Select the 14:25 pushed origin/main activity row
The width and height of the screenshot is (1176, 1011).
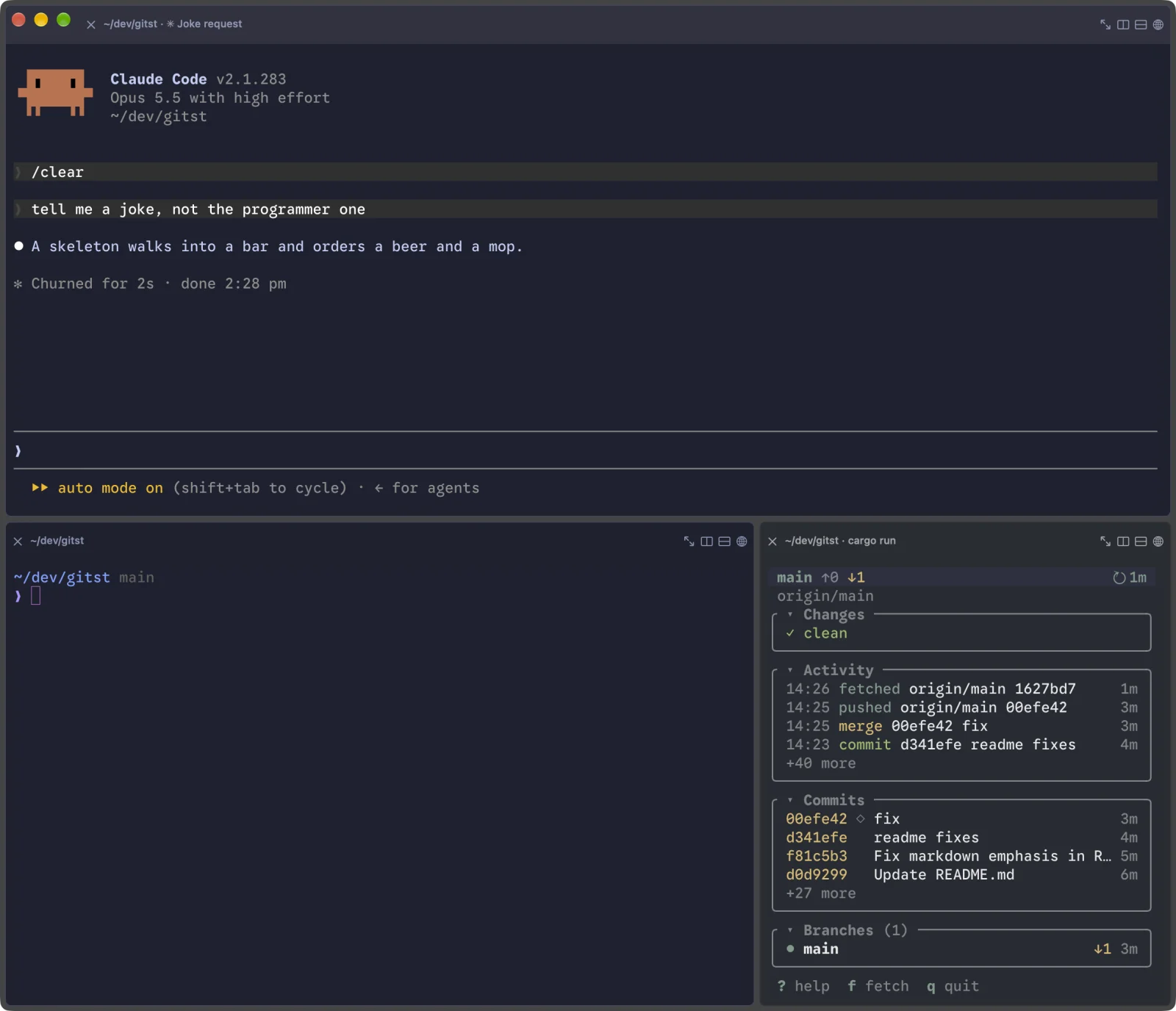tap(961, 708)
